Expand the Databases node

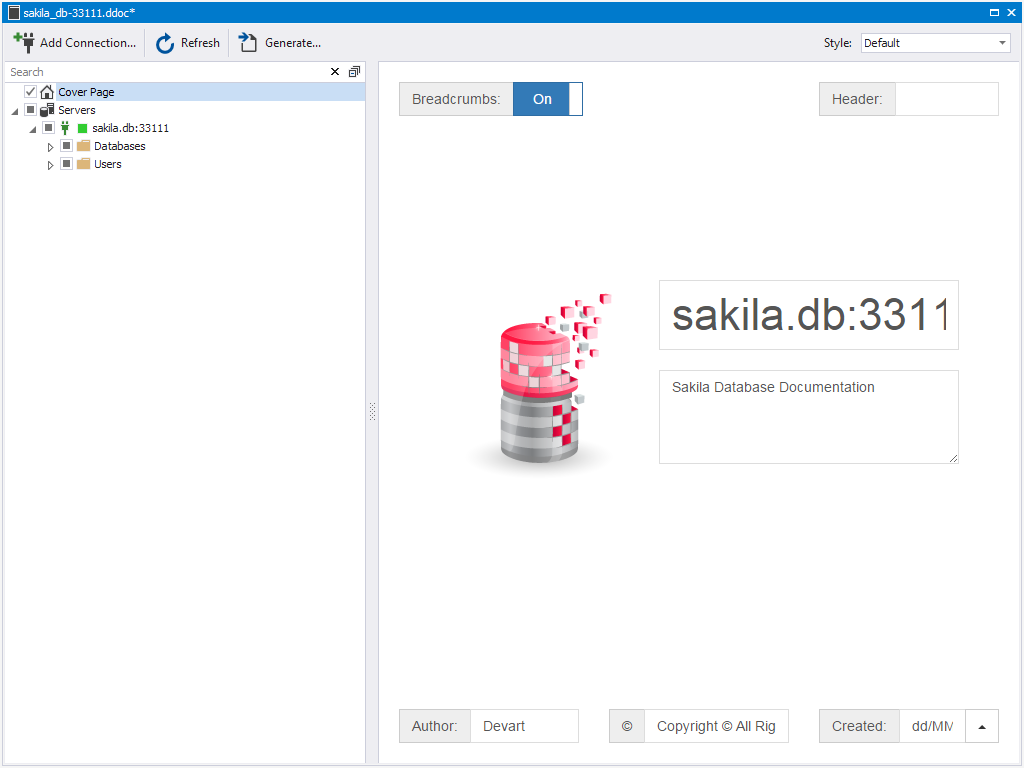50,147
